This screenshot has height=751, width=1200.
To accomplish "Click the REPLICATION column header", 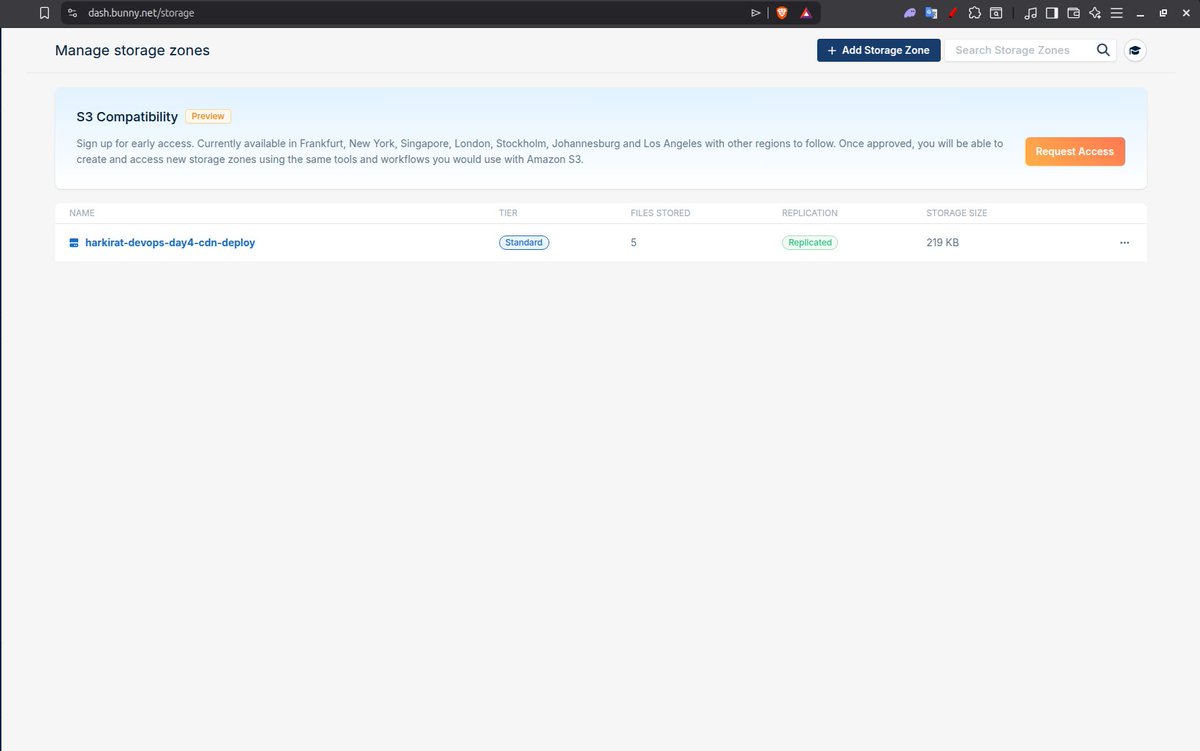I will [x=810, y=213].
